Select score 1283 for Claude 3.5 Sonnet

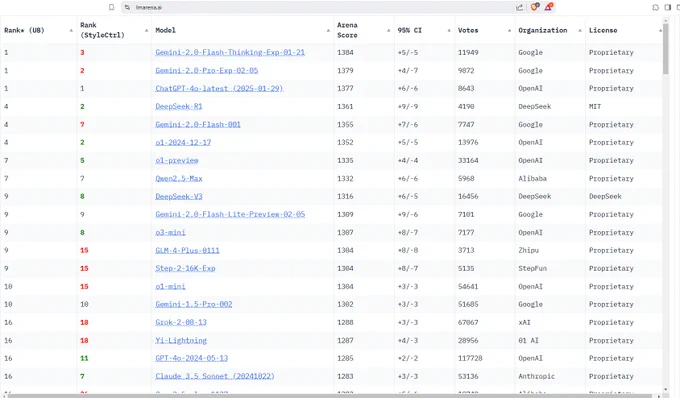(345, 376)
